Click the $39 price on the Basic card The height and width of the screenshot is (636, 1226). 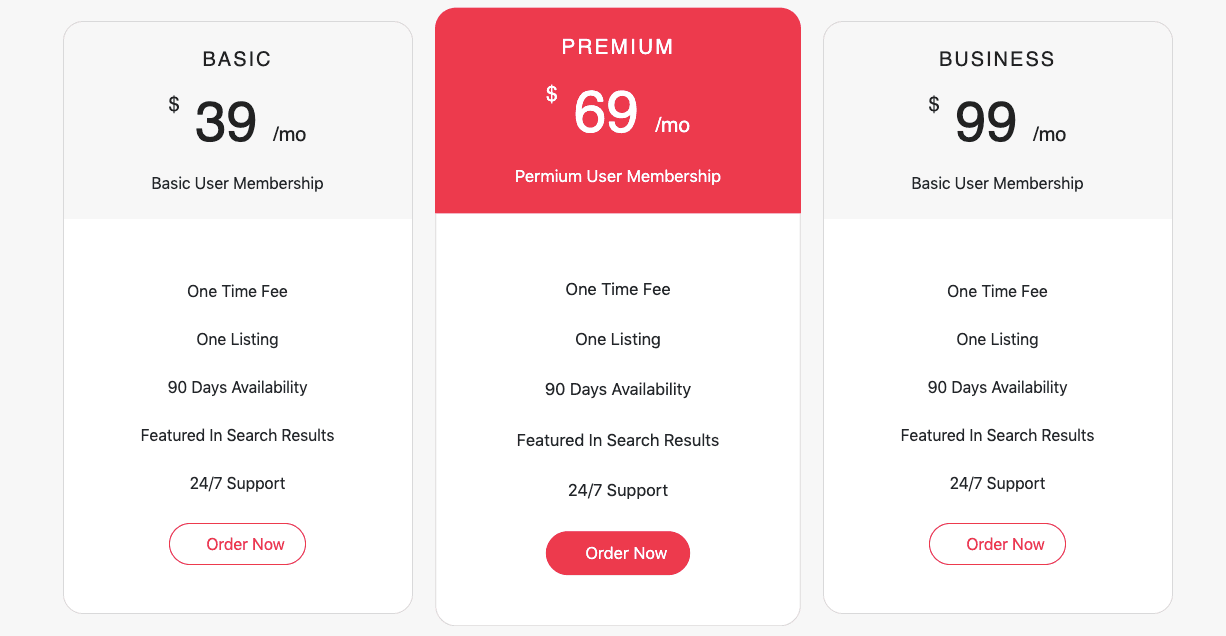click(x=225, y=120)
